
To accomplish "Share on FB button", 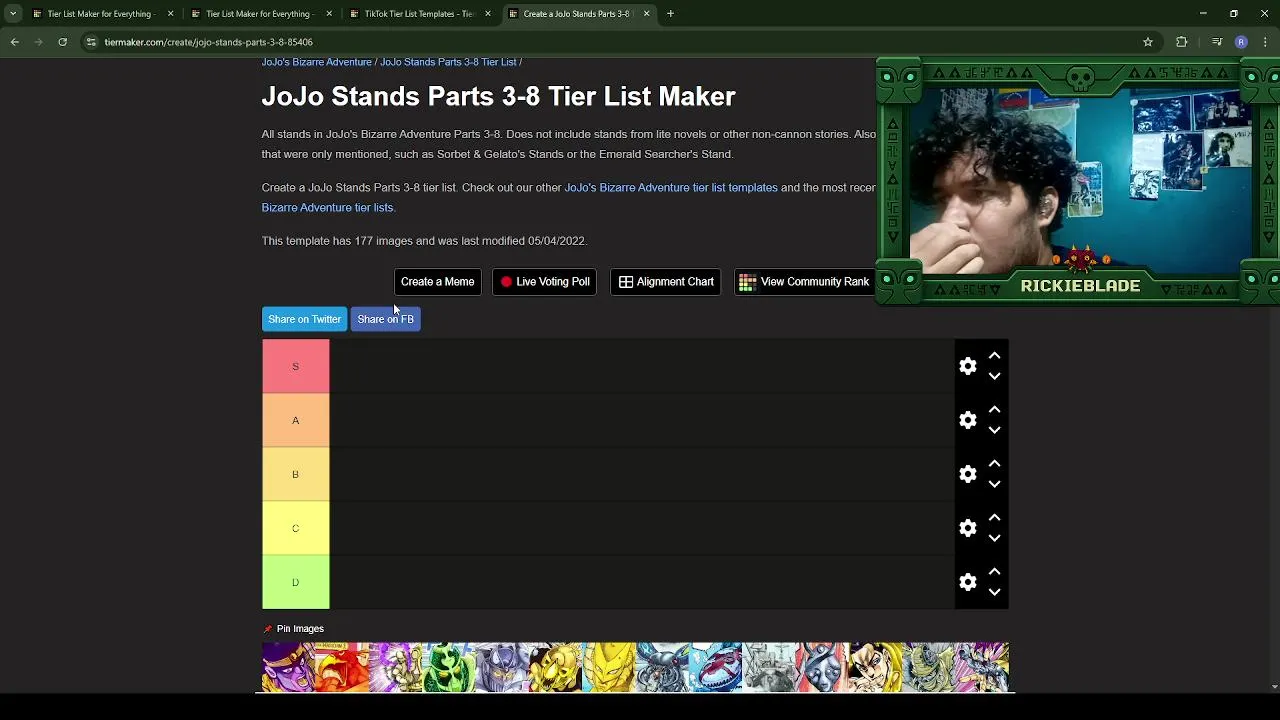I will coord(385,319).
